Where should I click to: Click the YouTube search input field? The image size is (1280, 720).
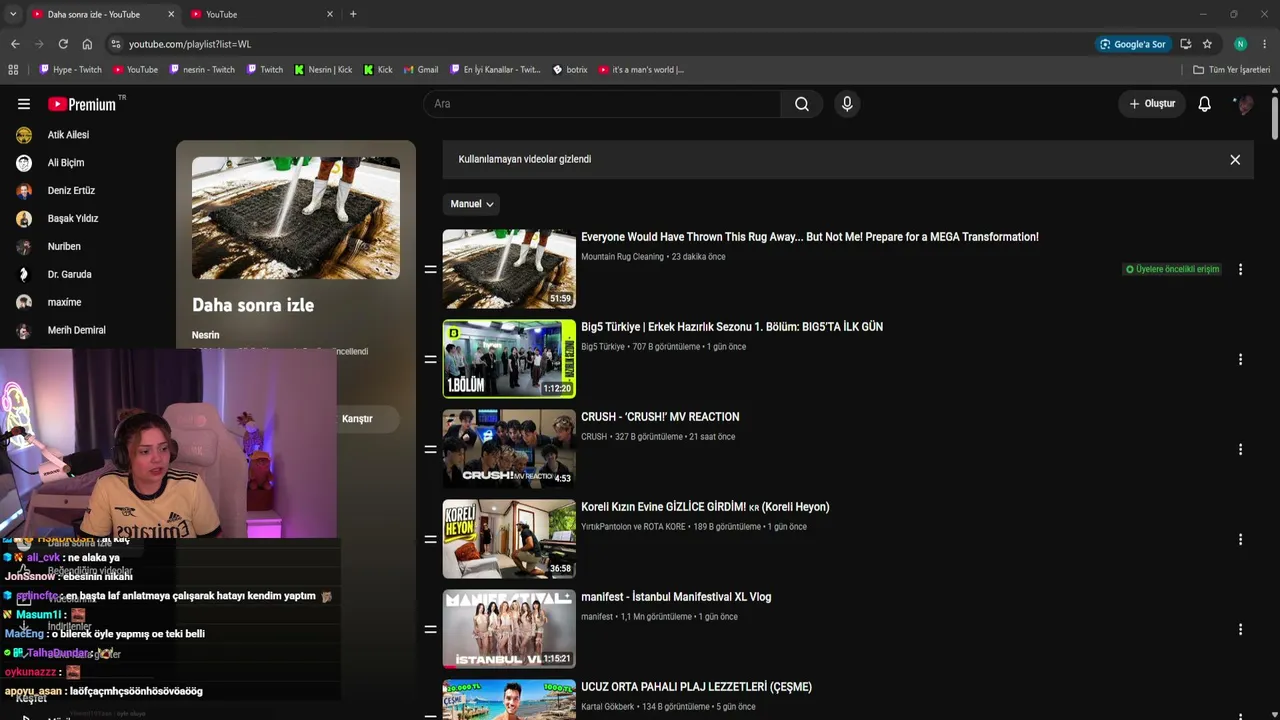pyautogui.click(x=602, y=104)
